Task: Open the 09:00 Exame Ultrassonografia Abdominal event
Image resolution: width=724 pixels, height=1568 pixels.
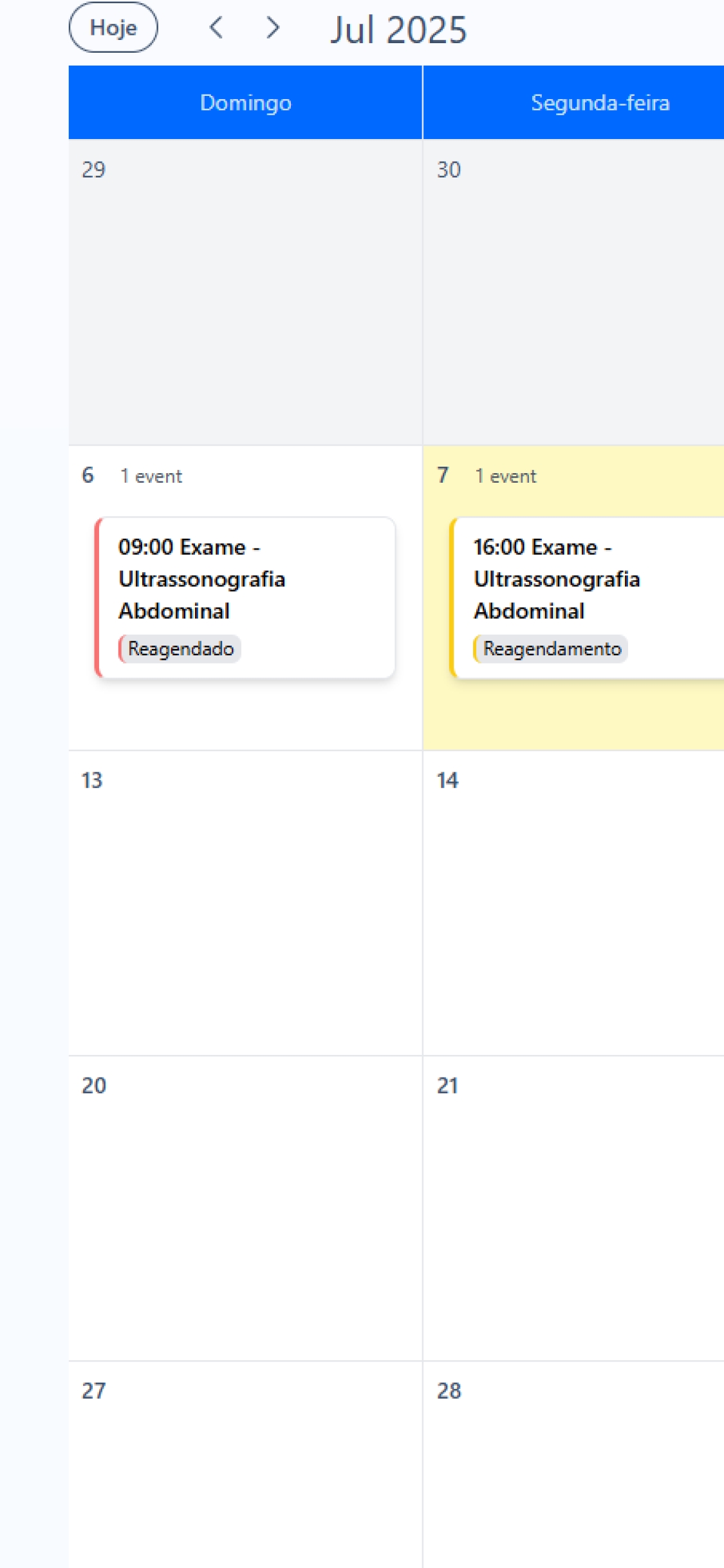Action: 245,579
